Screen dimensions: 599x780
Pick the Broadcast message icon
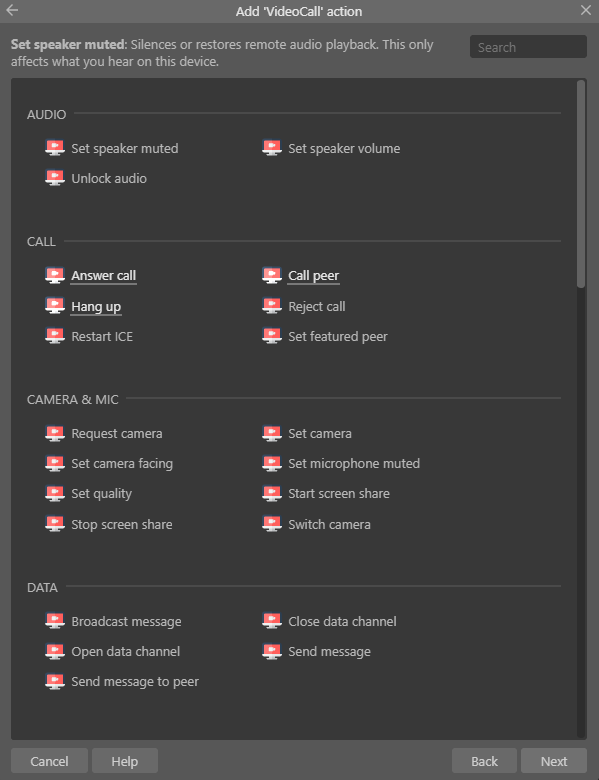click(55, 621)
